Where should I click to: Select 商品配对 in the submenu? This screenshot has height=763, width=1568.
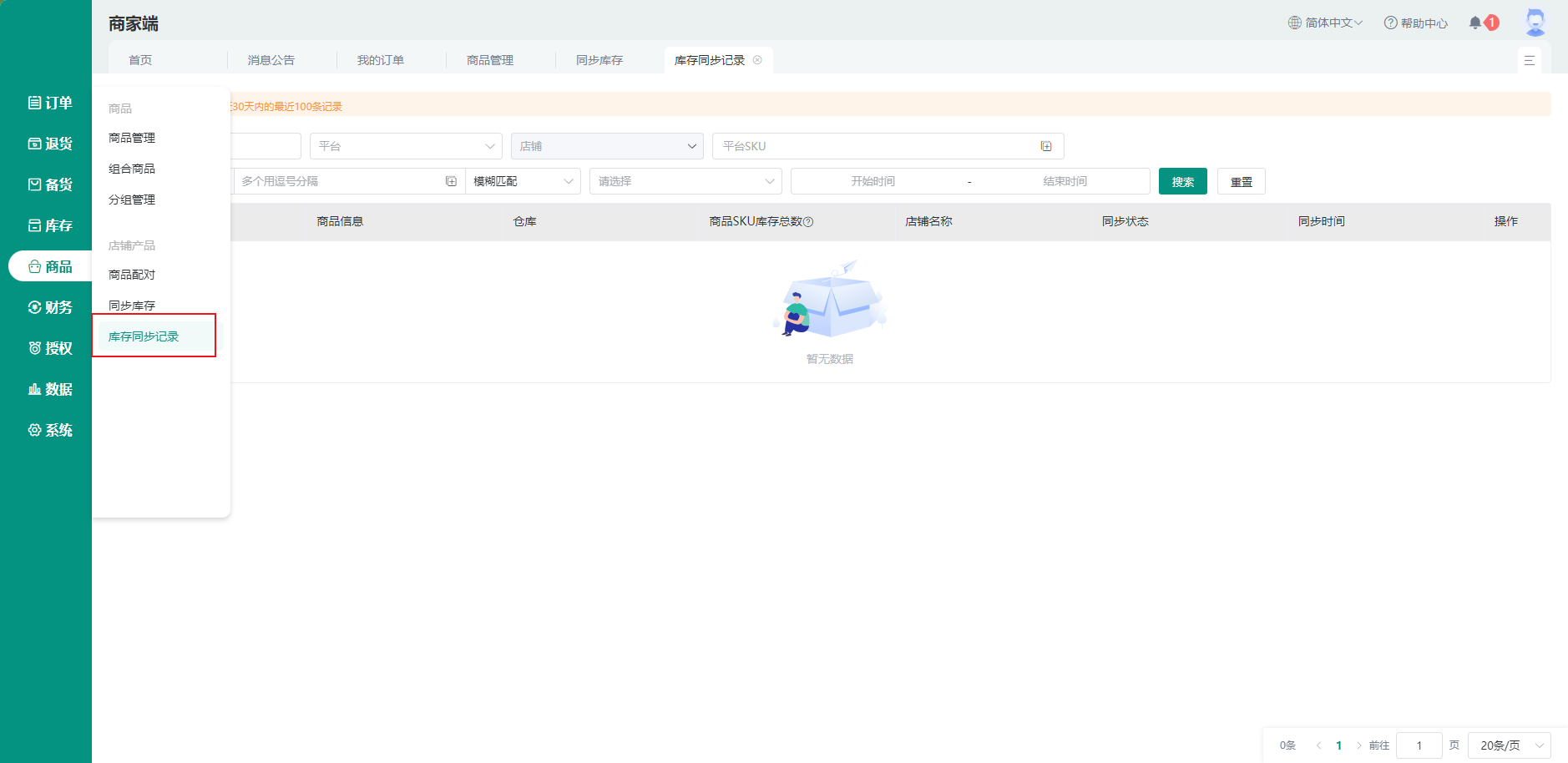click(132, 275)
